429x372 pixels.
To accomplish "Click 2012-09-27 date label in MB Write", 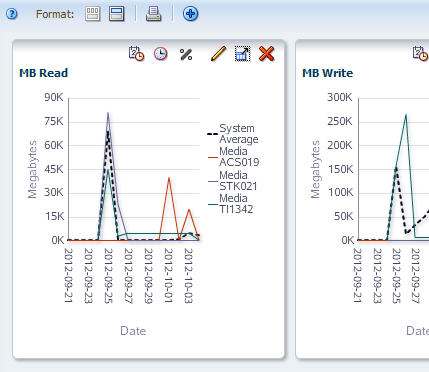I will coord(416,276).
